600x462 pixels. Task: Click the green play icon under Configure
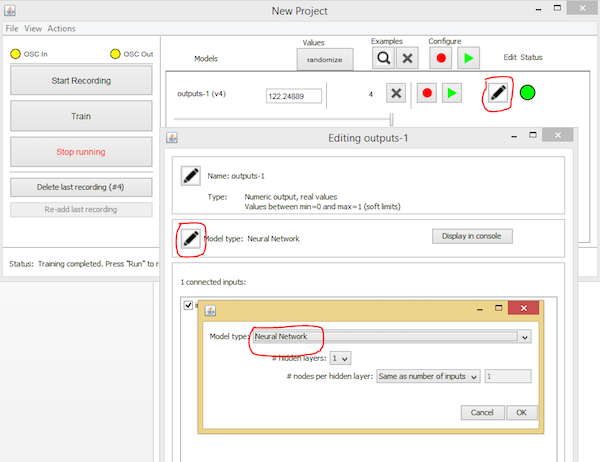pyautogui.click(x=467, y=58)
